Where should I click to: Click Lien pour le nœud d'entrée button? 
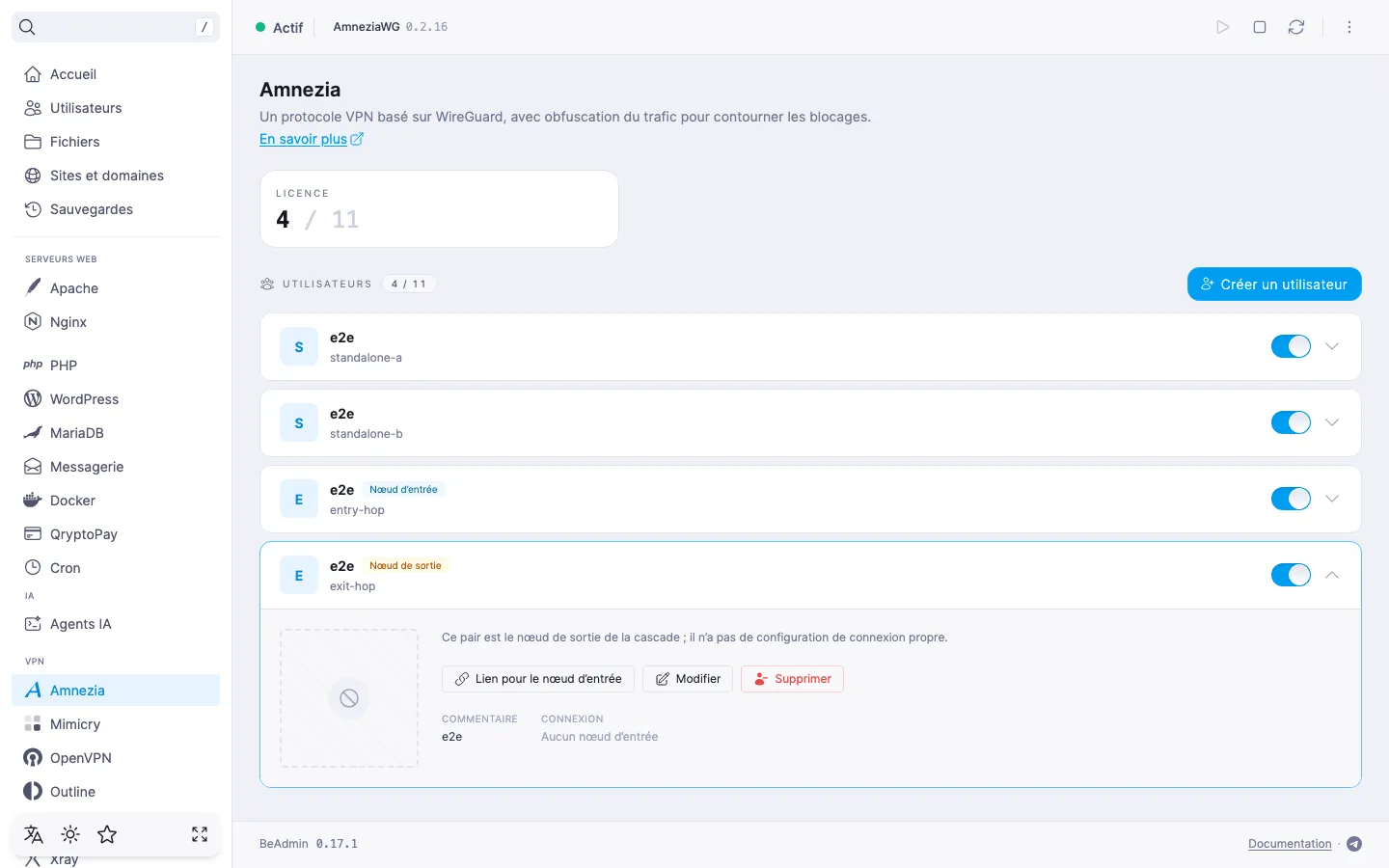point(538,679)
